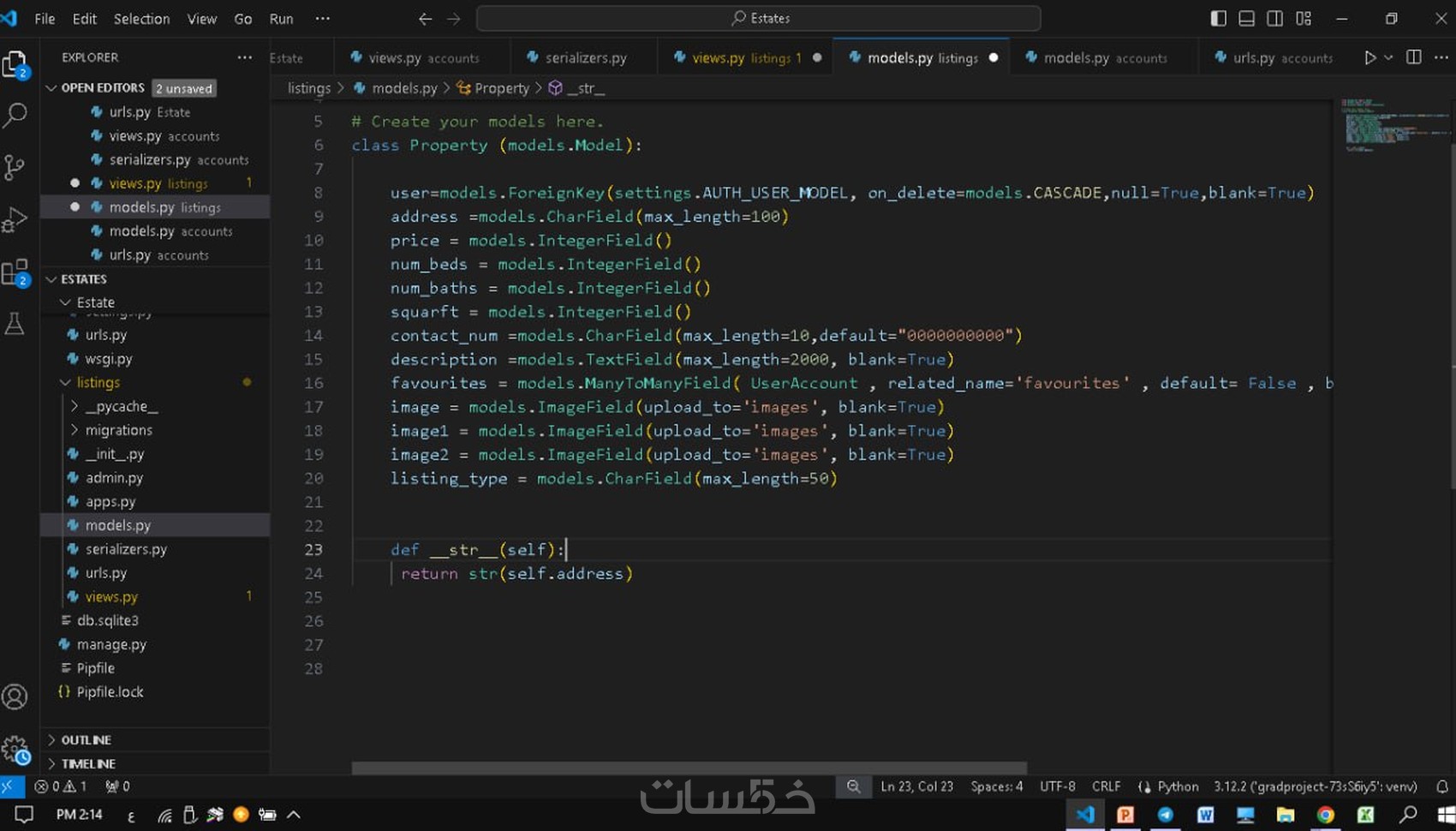Viewport: 1456px width, 831px height.
Task: Expand the OUTLINE section
Action: coord(86,739)
